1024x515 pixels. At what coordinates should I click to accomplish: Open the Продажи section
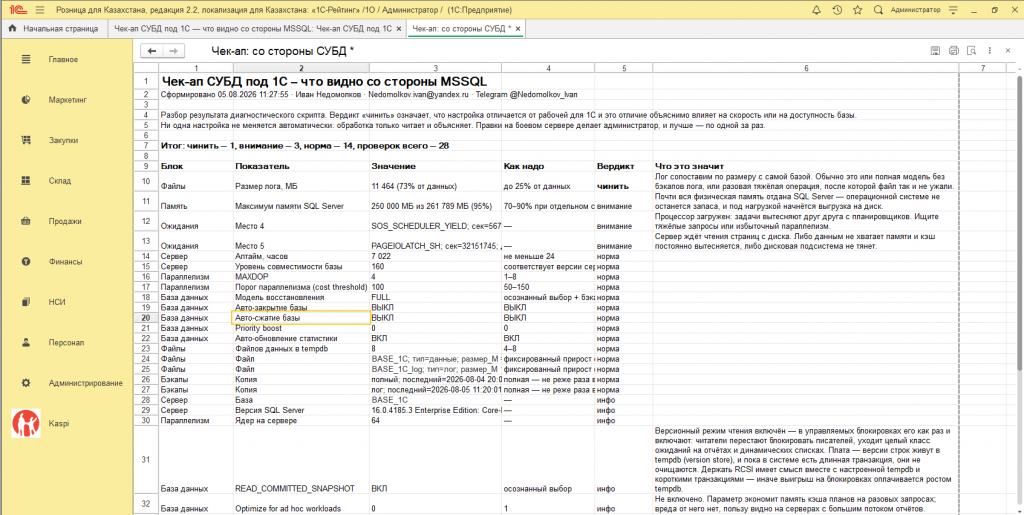tap(66, 221)
